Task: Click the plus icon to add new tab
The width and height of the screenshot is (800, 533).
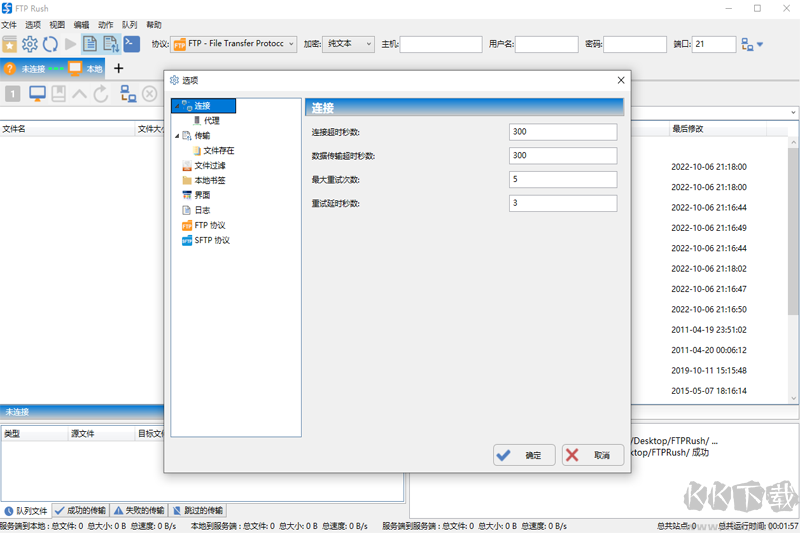Action: click(x=118, y=69)
